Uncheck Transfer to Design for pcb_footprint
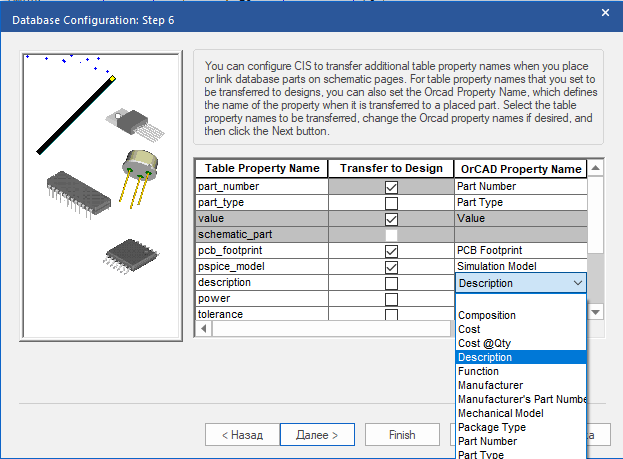This screenshot has width=623, height=459. point(391,251)
